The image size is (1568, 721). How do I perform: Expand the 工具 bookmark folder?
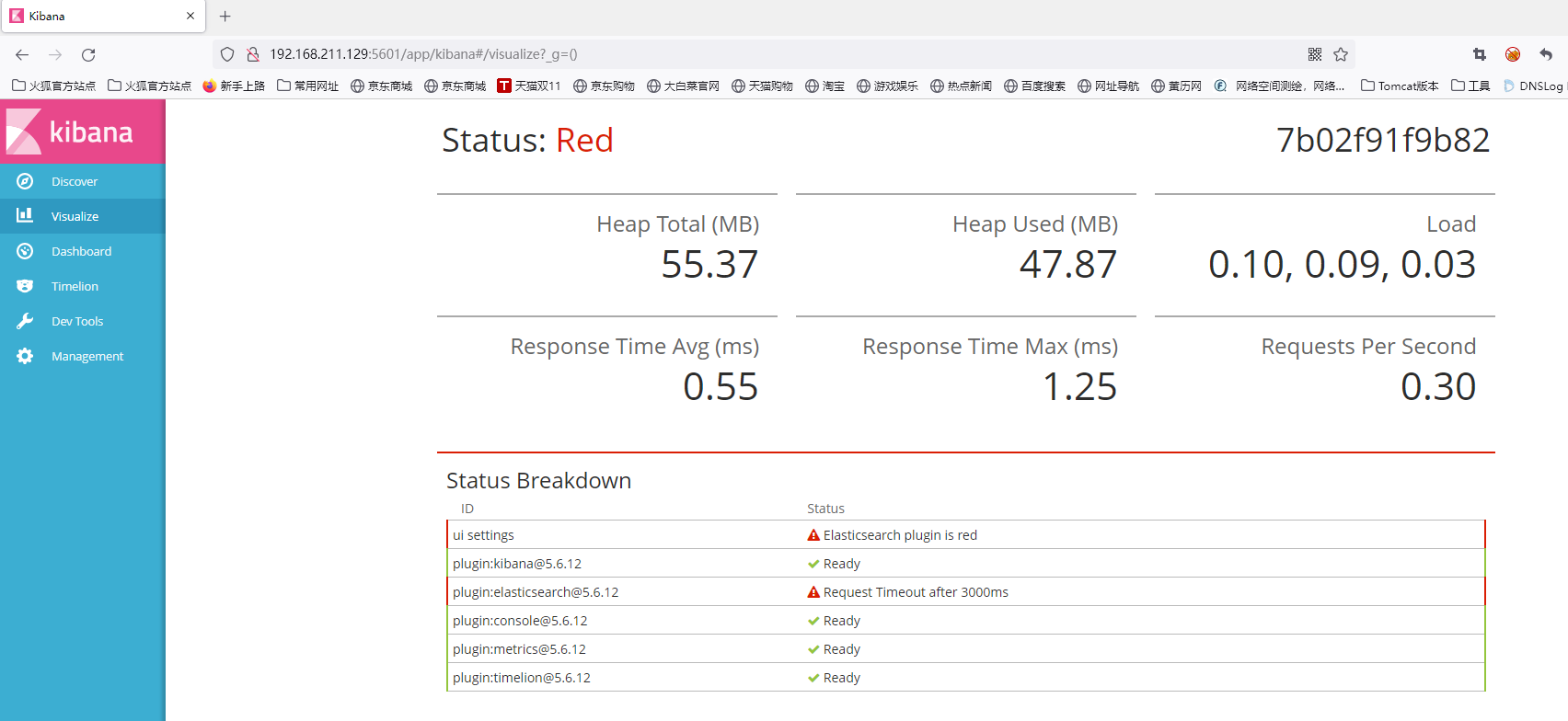(1470, 86)
